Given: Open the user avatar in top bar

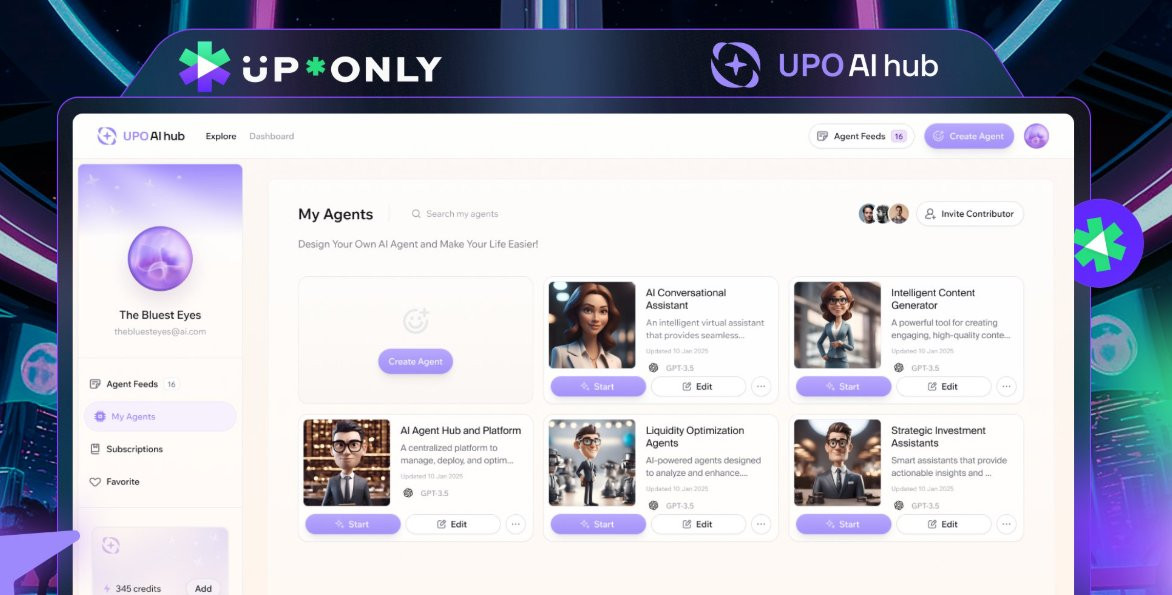Looking at the screenshot, I should click(x=1036, y=136).
